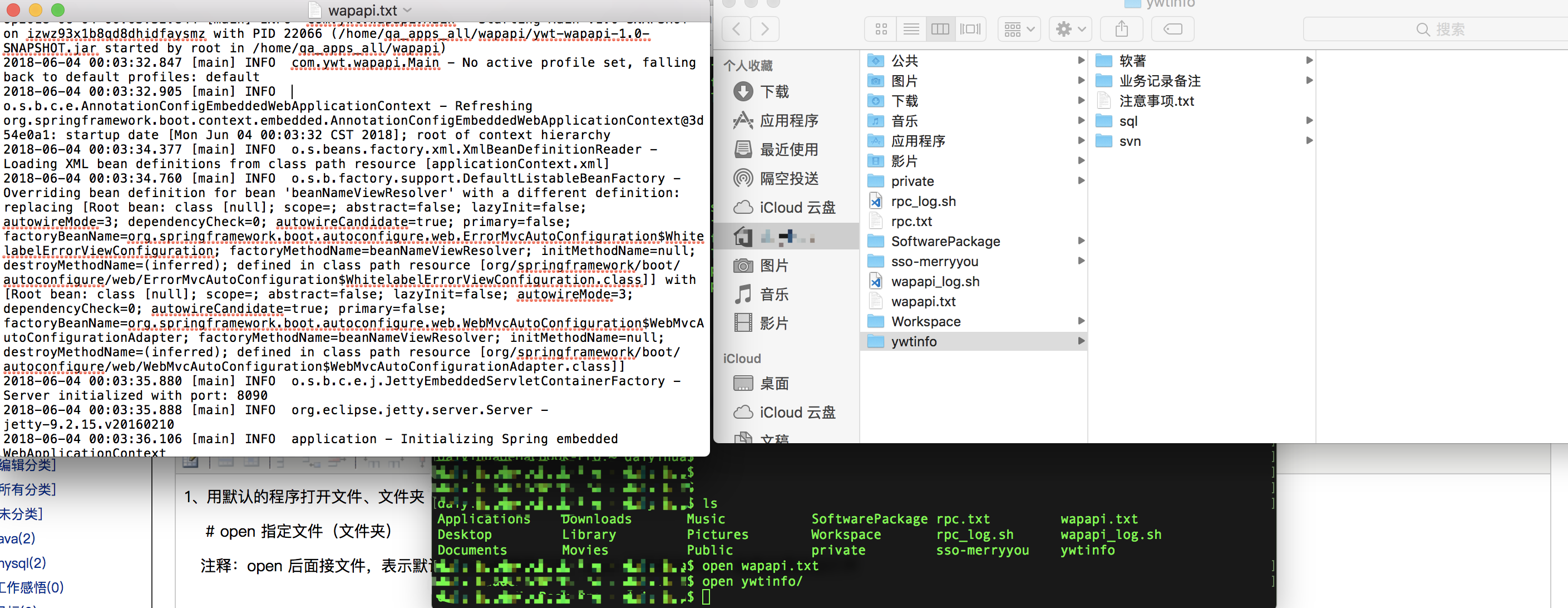Switch Finder to gallery view
The height and width of the screenshot is (608, 1568).
970,28
